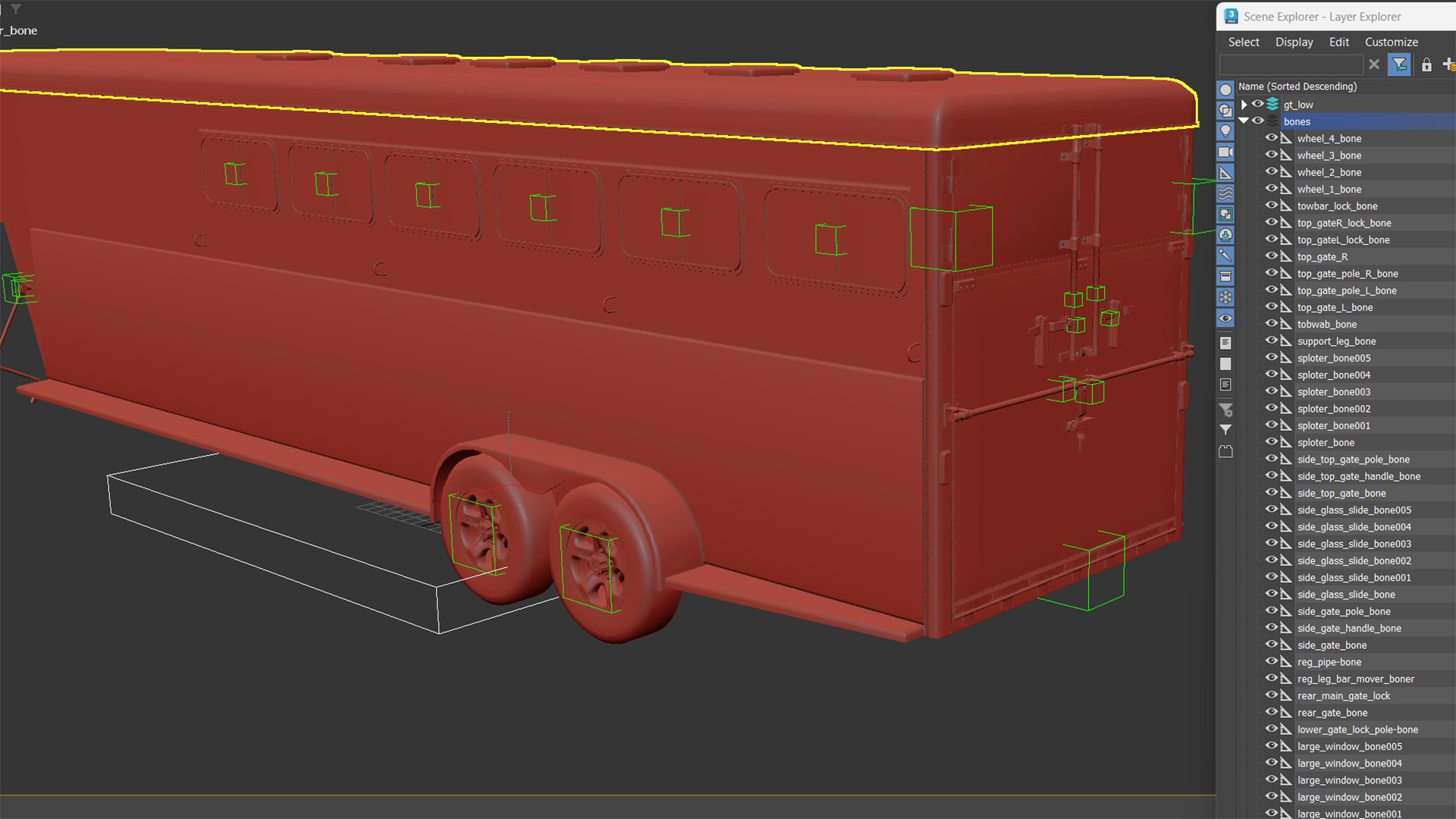This screenshot has height=819, width=1456.
Task: Toggle Display Frozen Objects snowflake icon
Action: (x=1225, y=297)
